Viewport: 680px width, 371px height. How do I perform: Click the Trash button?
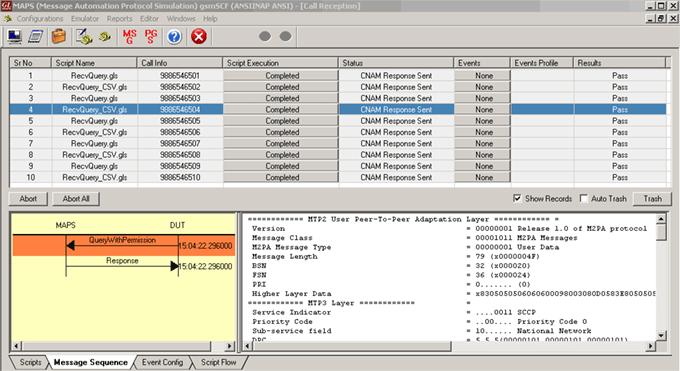pos(652,199)
